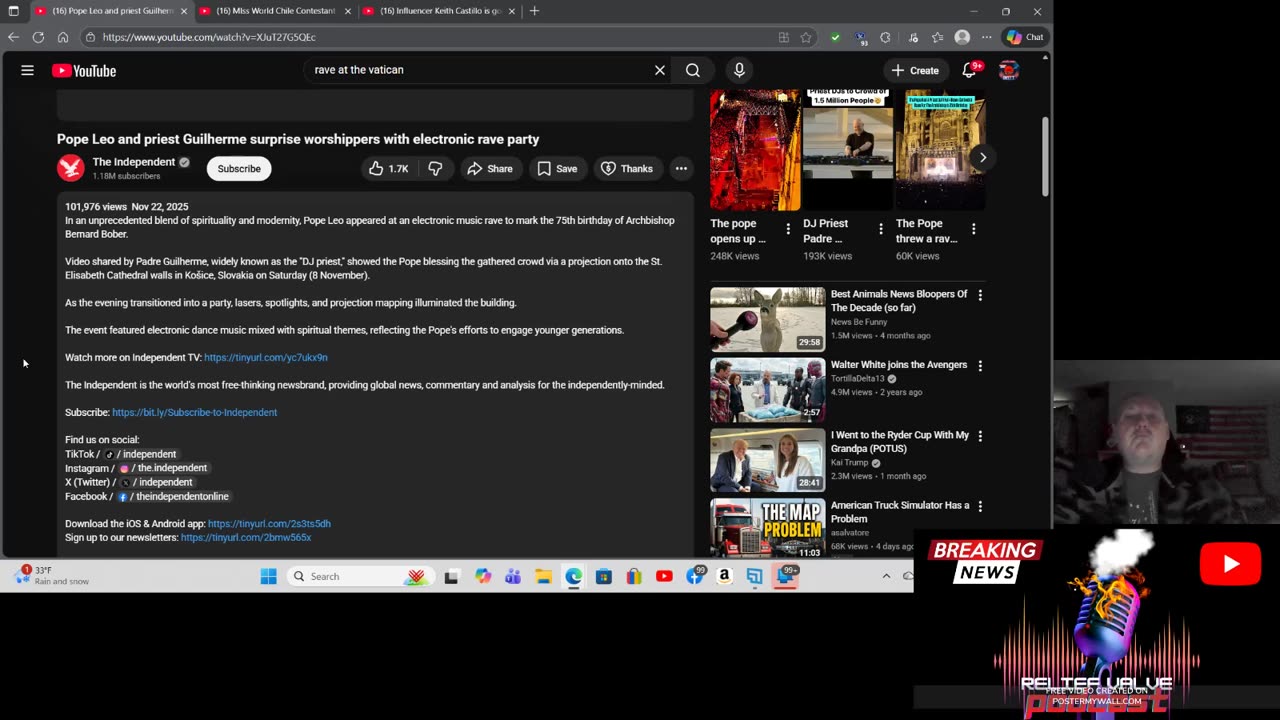Save the video to a playlist
1280x720 pixels.
point(557,169)
